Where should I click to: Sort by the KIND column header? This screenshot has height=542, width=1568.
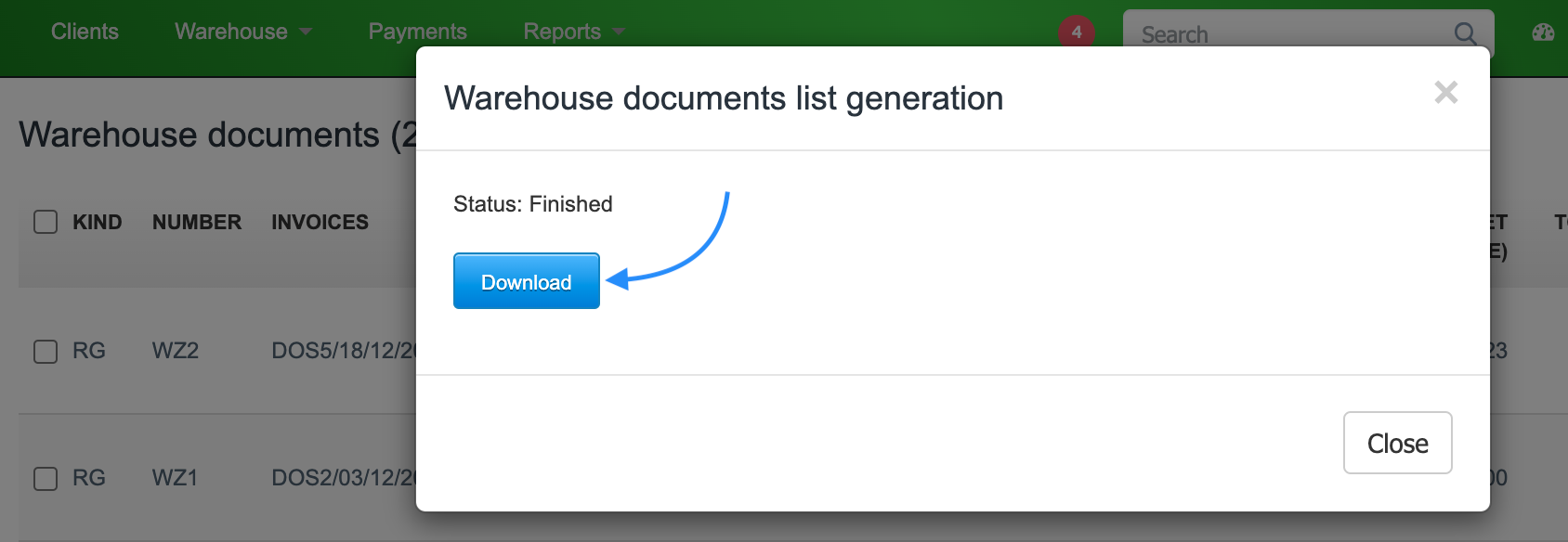click(x=98, y=222)
